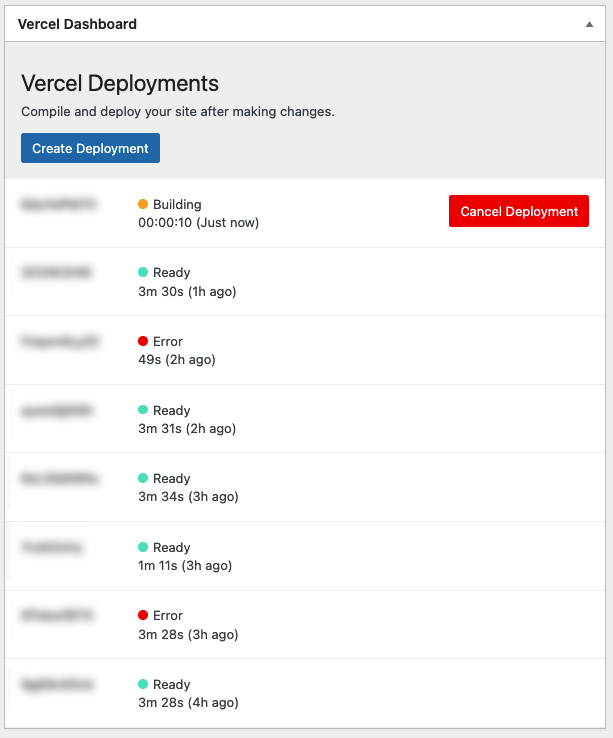Select '3m 28s (4h ago)' text
613x738 pixels.
point(188,703)
